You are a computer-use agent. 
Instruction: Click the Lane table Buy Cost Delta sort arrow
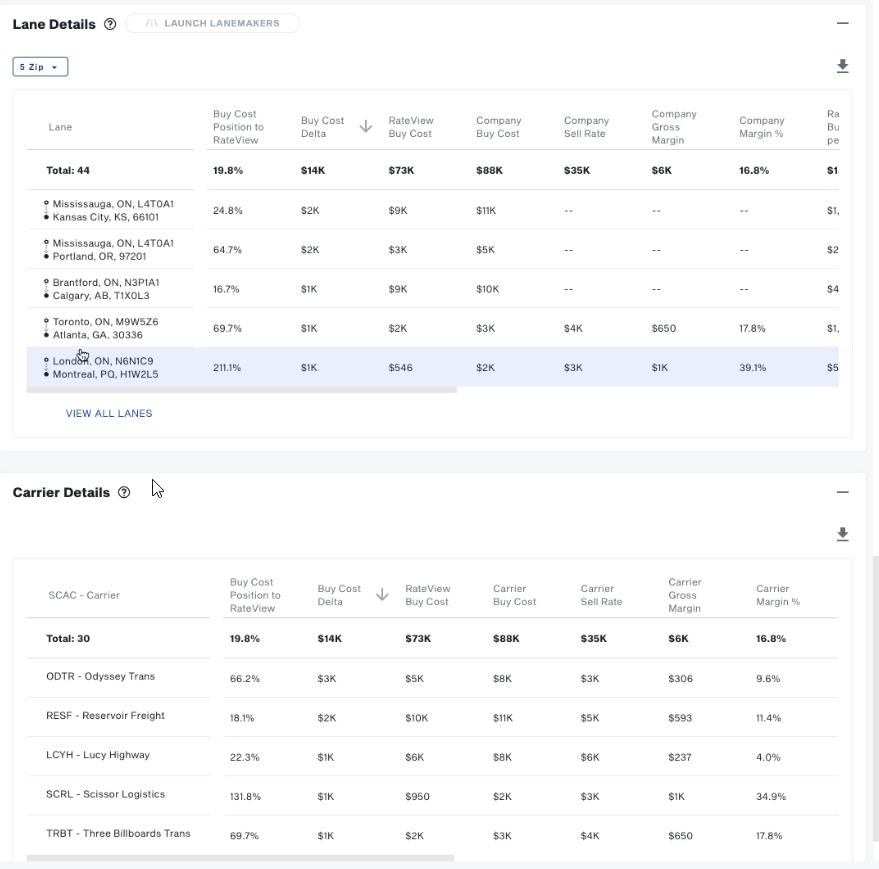tap(366, 127)
